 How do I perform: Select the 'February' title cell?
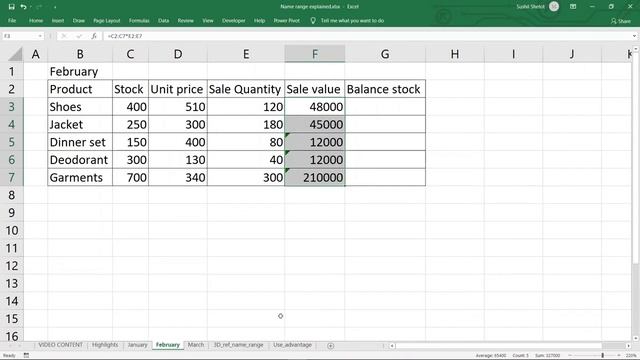click(80, 71)
